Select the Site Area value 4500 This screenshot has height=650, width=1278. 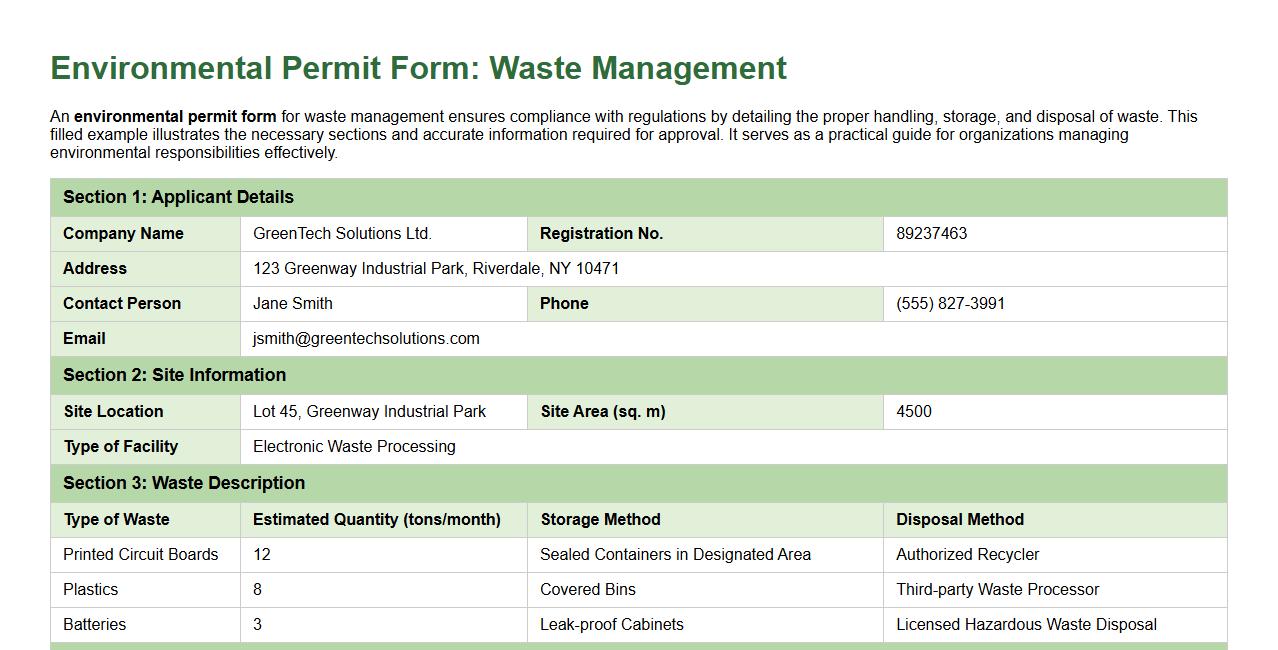[914, 411]
